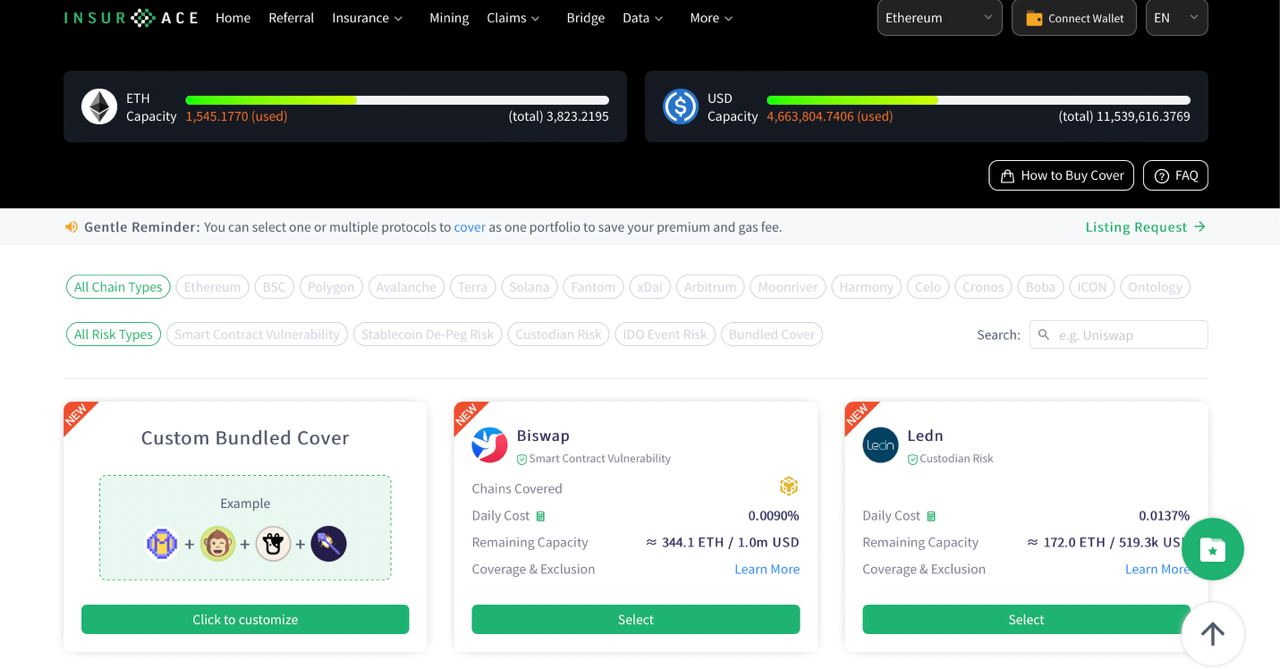The width and height of the screenshot is (1280, 669).
Task: Click the monkey example protocol icon
Action: pos(218,544)
